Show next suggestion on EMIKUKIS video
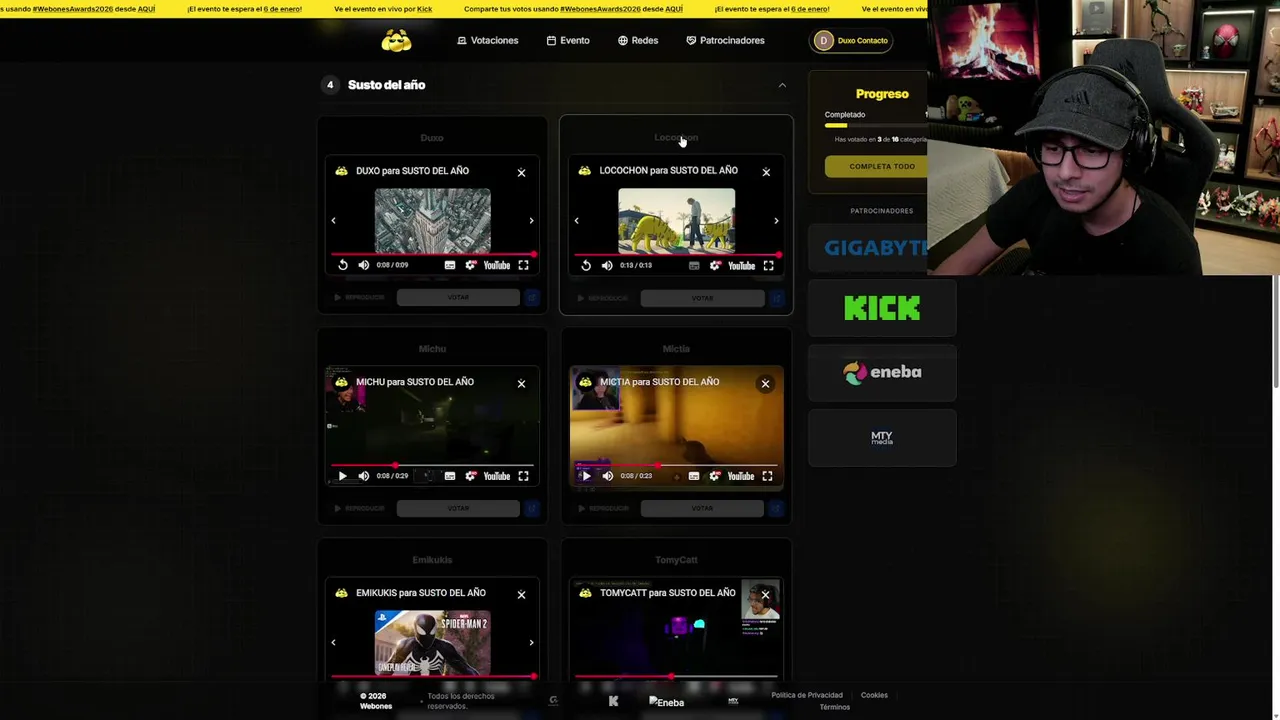Screen dimensions: 1280x720 coord(531,643)
